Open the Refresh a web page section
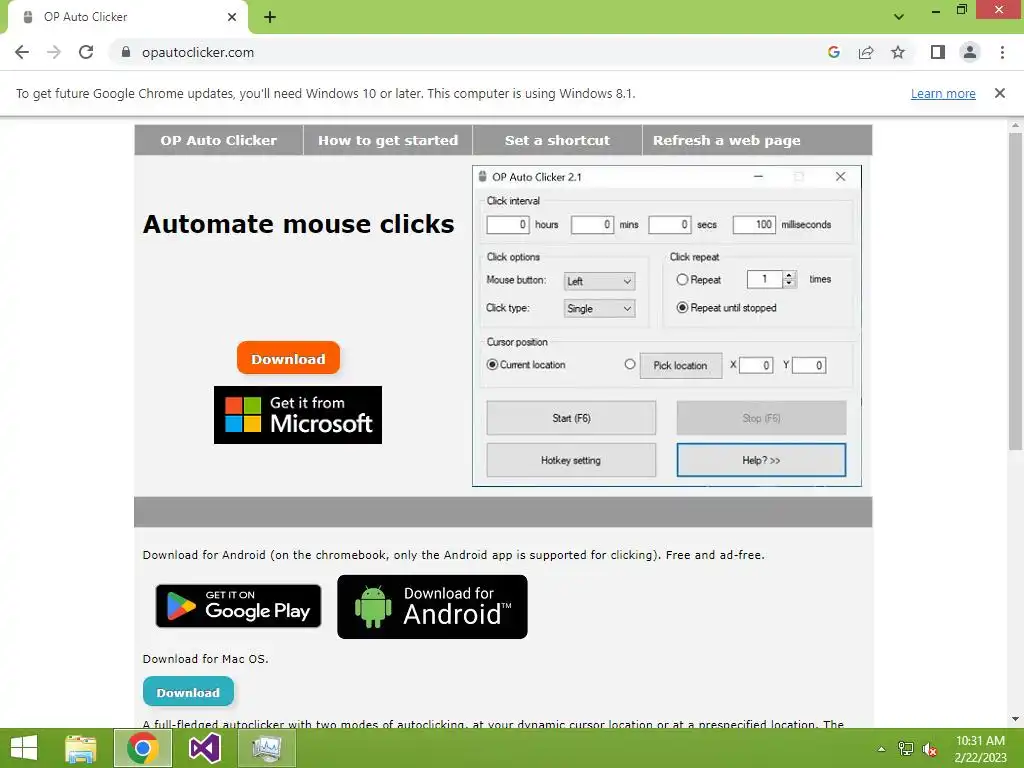The width and height of the screenshot is (1024, 768). tap(726, 140)
